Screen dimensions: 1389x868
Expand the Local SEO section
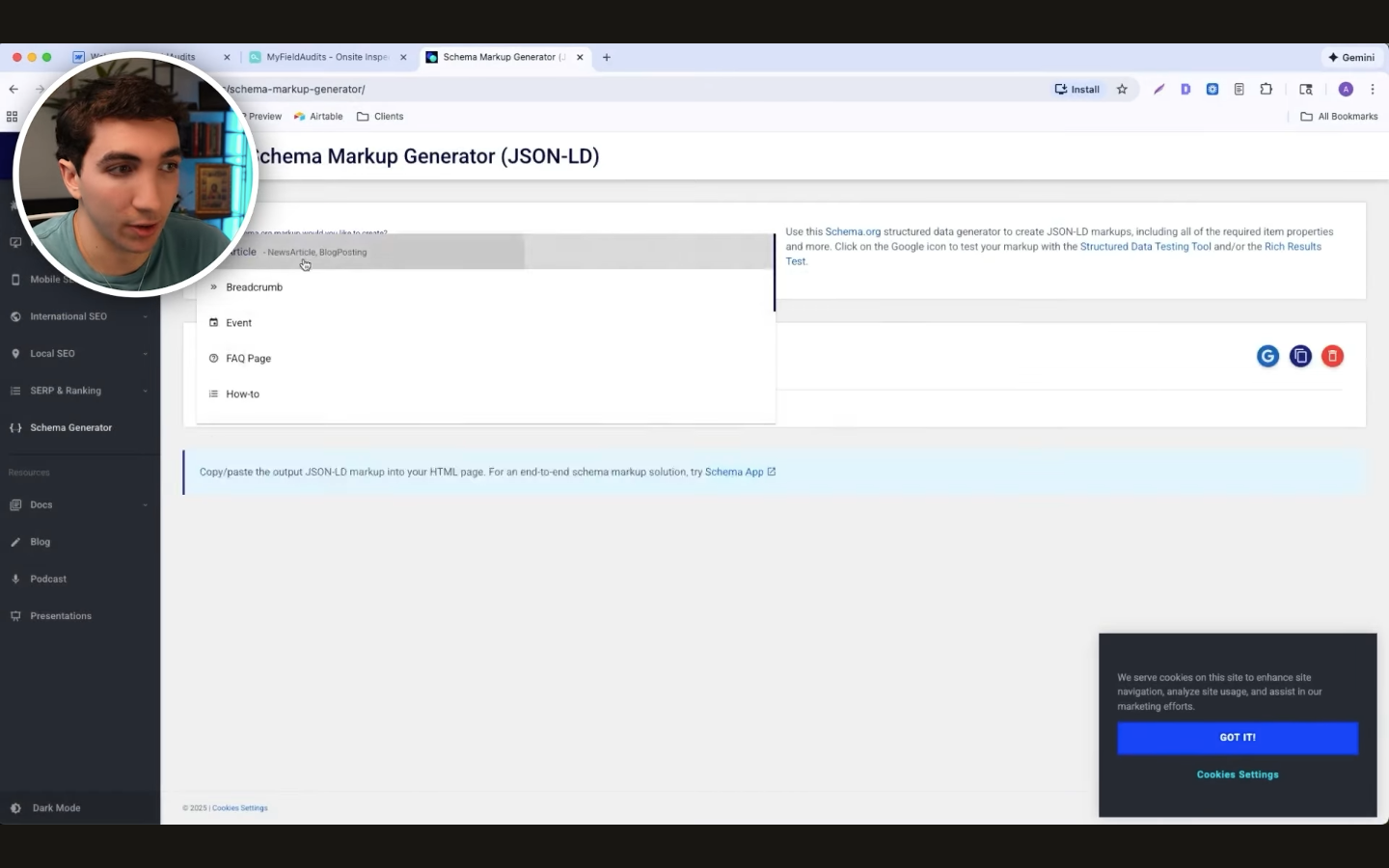[146, 353]
